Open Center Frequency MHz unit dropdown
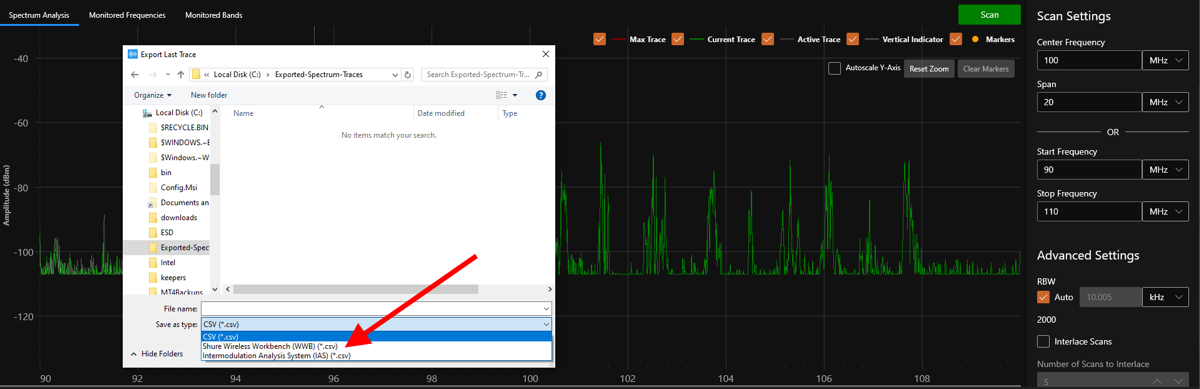This screenshot has width=1200, height=389. coord(1166,60)
